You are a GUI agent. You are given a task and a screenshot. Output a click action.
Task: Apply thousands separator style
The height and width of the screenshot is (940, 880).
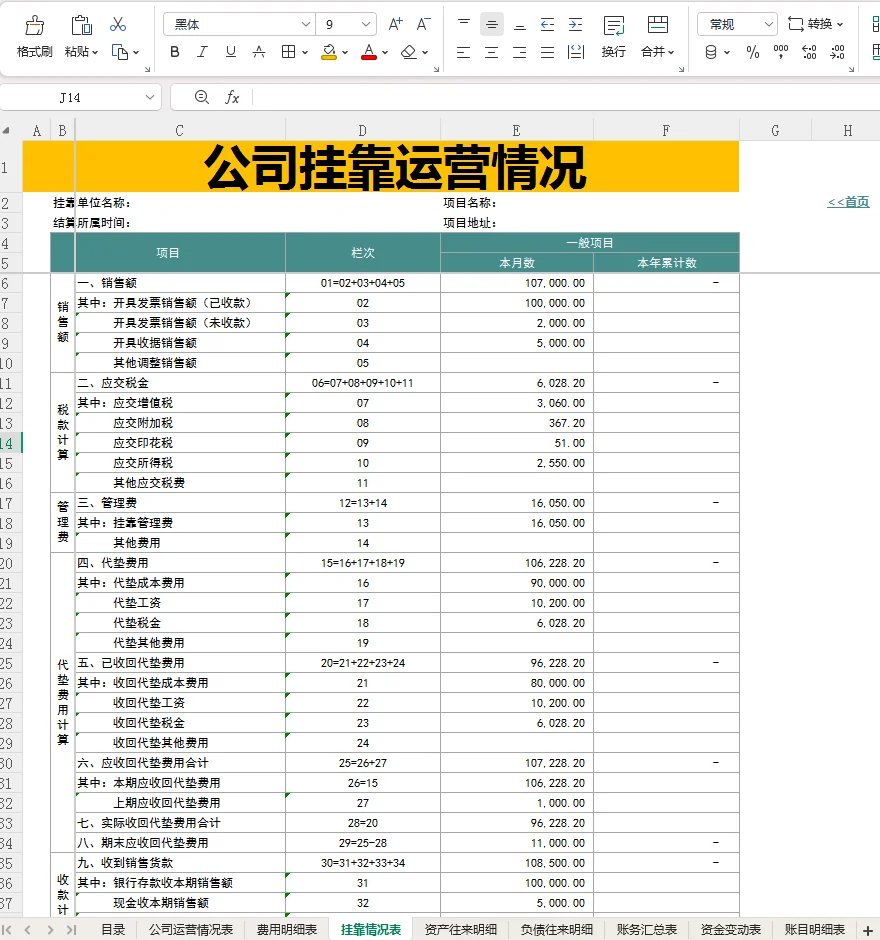(780, 53)
